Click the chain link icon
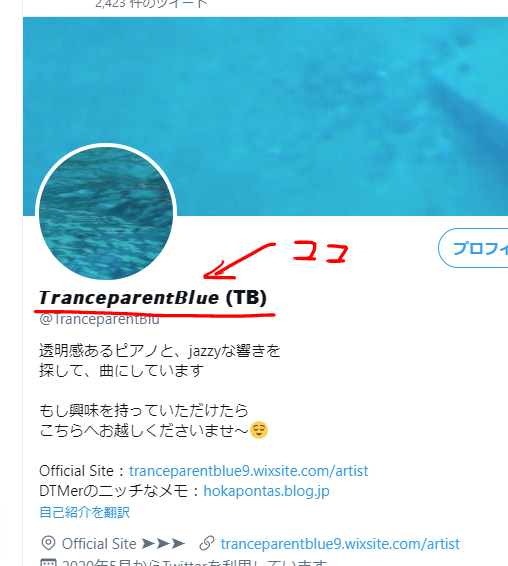The image size is (508, 566). [x=207, y=543]
